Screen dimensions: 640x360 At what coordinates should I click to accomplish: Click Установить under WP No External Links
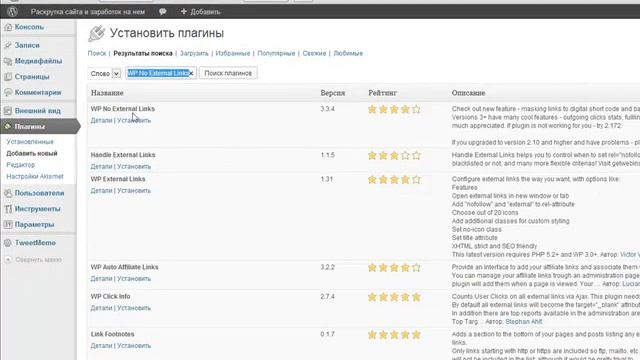[134, 120]
